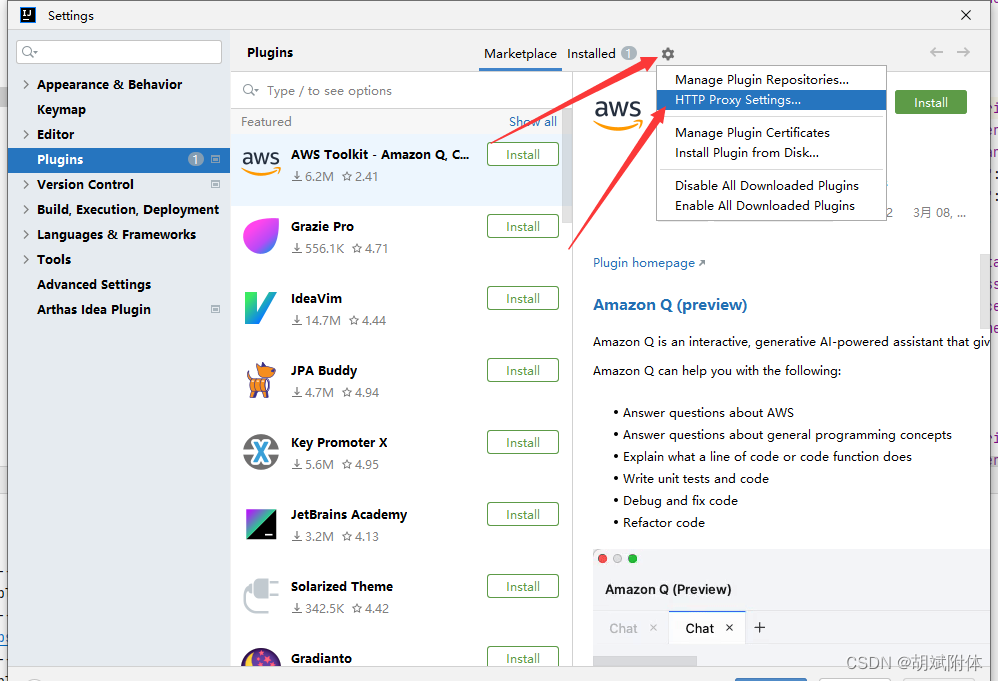Expand the Version Control node

tap(26, 184)
